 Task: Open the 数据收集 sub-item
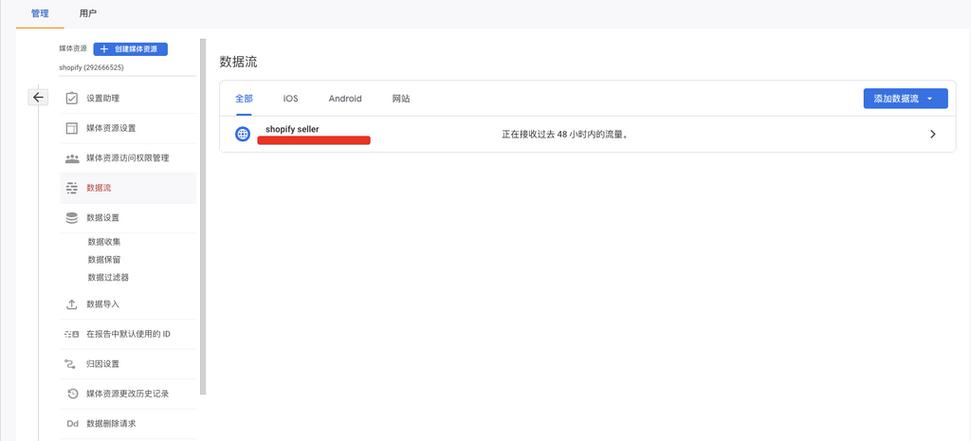click(104, 242)
